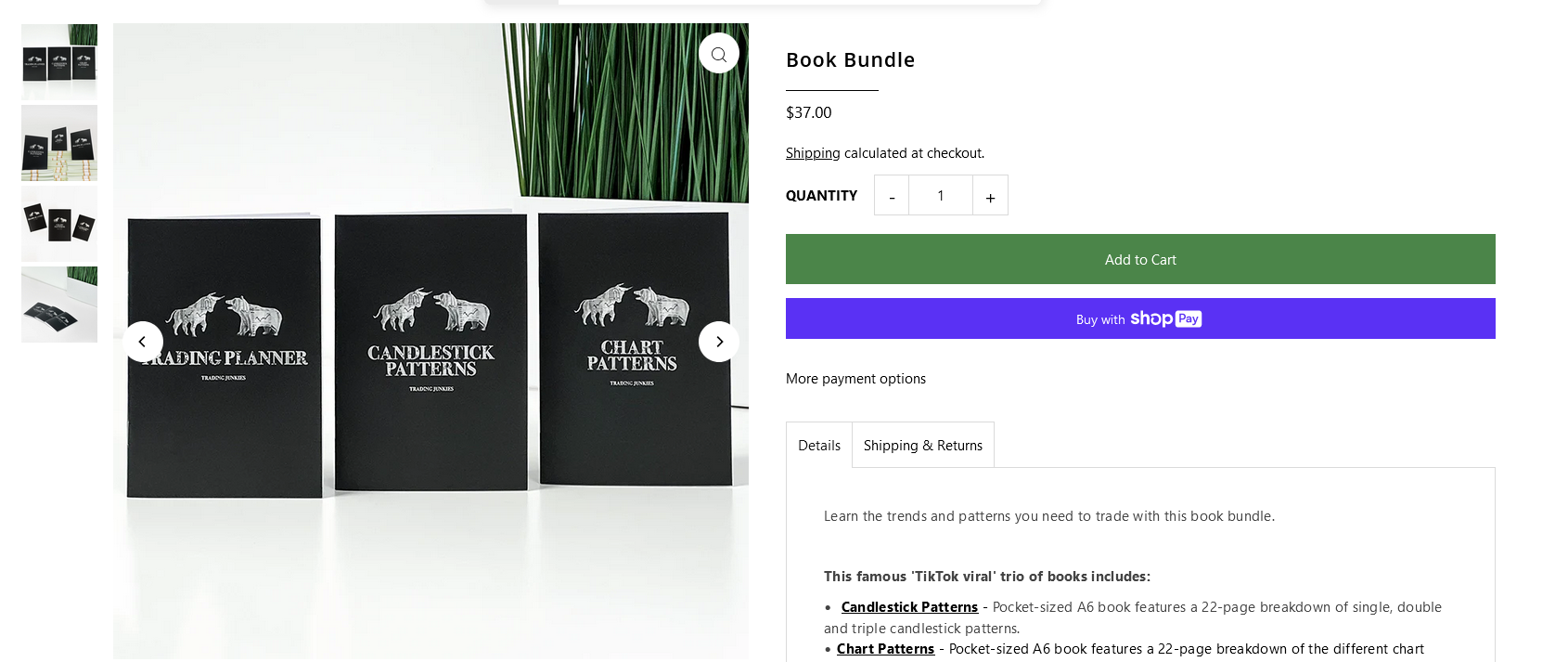
Task: Decrease quantity with the minus button
Action: [x=892, y=196]
